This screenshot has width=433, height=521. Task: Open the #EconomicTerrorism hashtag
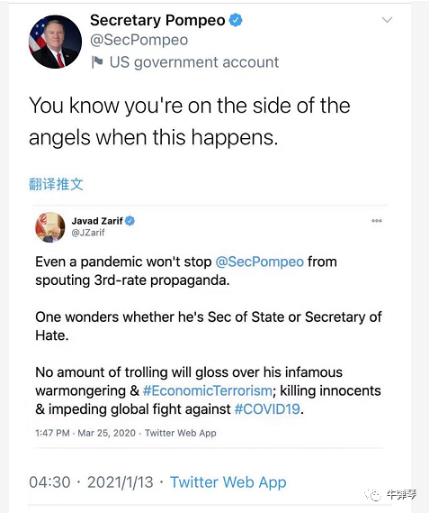(x=207, y=391)
